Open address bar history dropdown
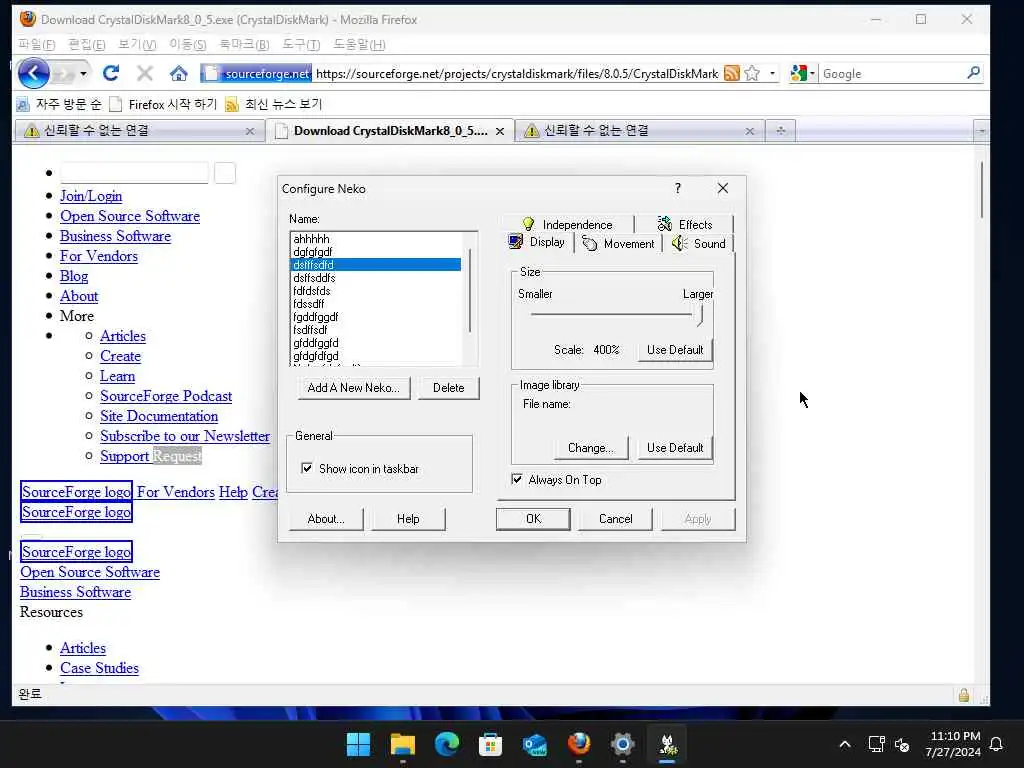 click(x=773, y=73)
